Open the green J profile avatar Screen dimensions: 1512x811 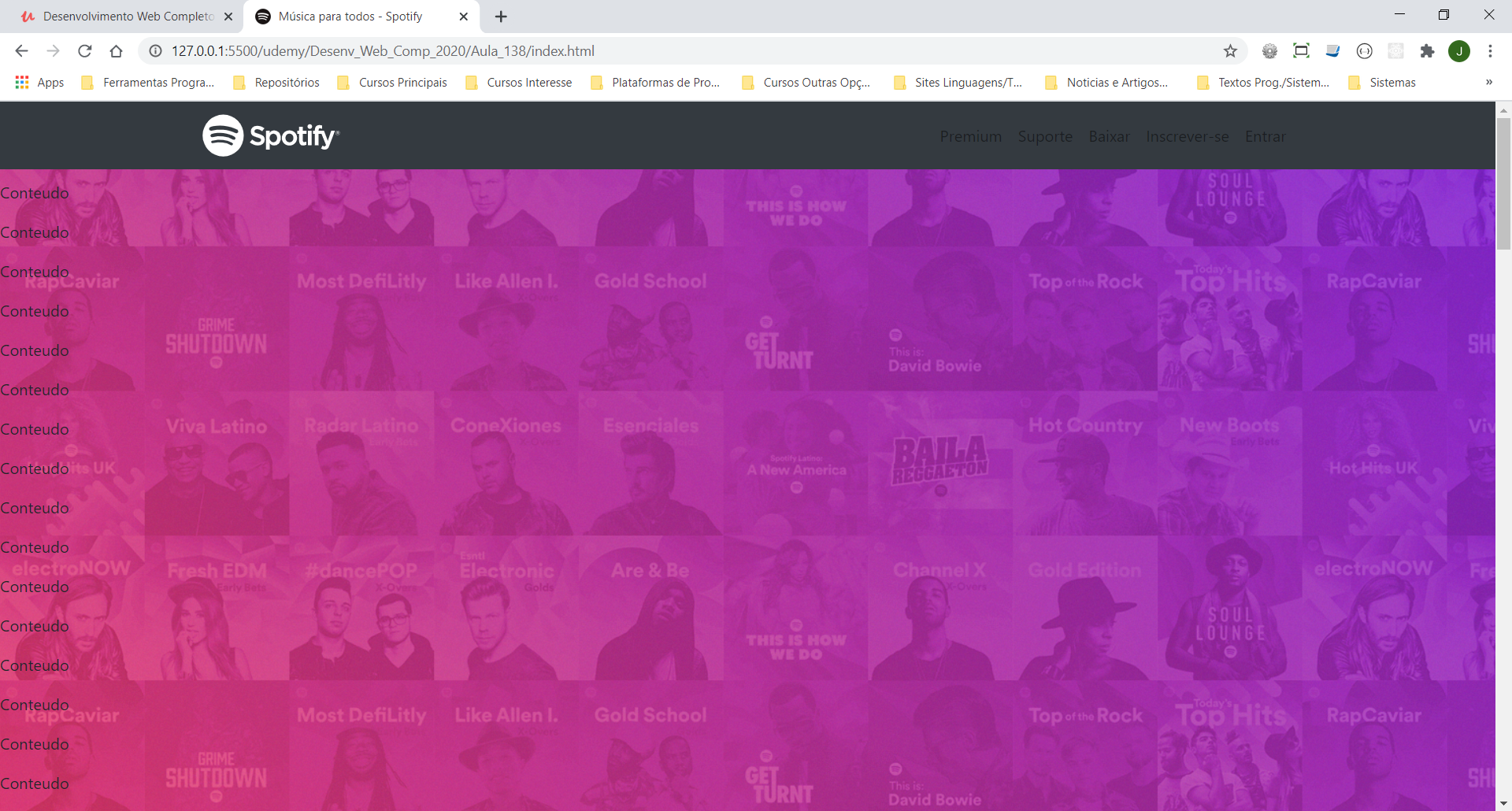point(1459,51)
